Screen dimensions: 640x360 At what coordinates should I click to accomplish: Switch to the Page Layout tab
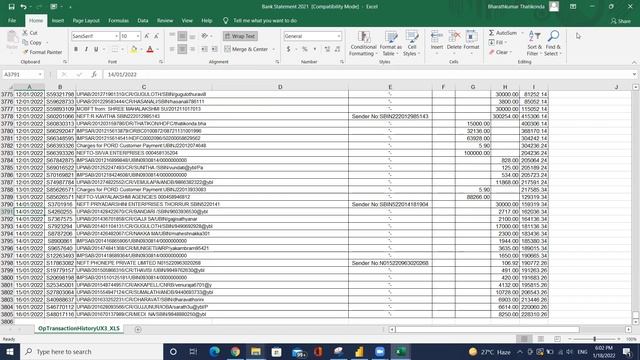(x=86, y=20)
